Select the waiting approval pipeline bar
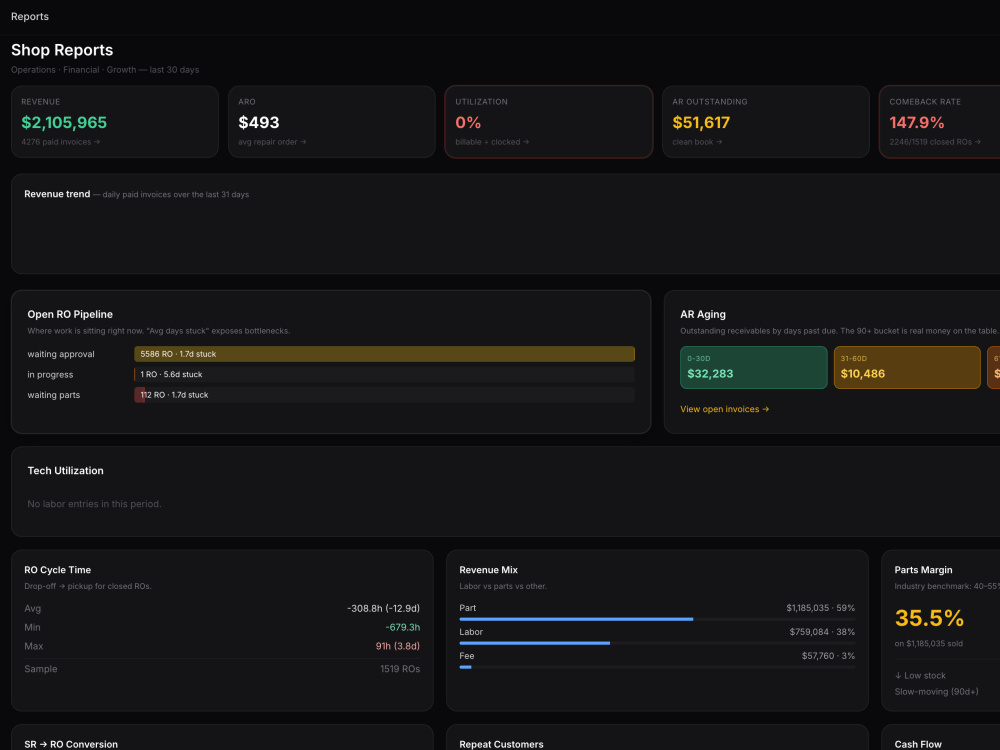Viewport: 1000px width, 750px height. pyautogui.click(x=385, y=354)
